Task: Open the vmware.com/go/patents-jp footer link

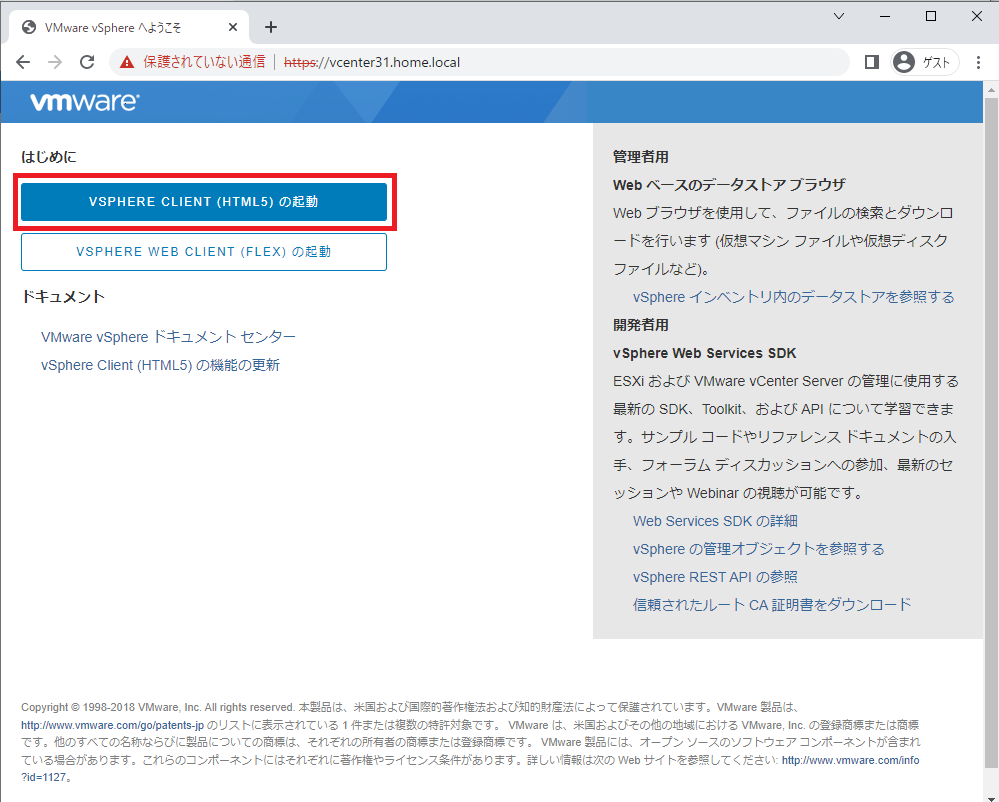Action: [113, 725]
